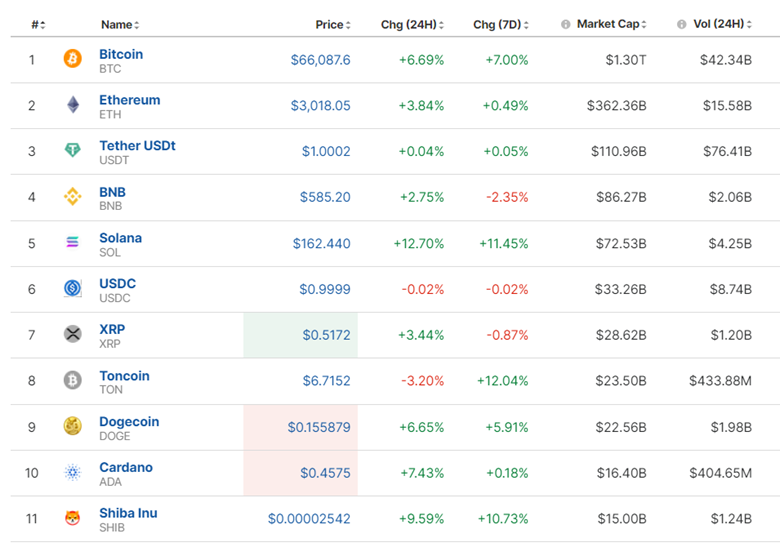Click Cardano price $0.4575
Screen dimensions: 780x547
coord(325,472)
